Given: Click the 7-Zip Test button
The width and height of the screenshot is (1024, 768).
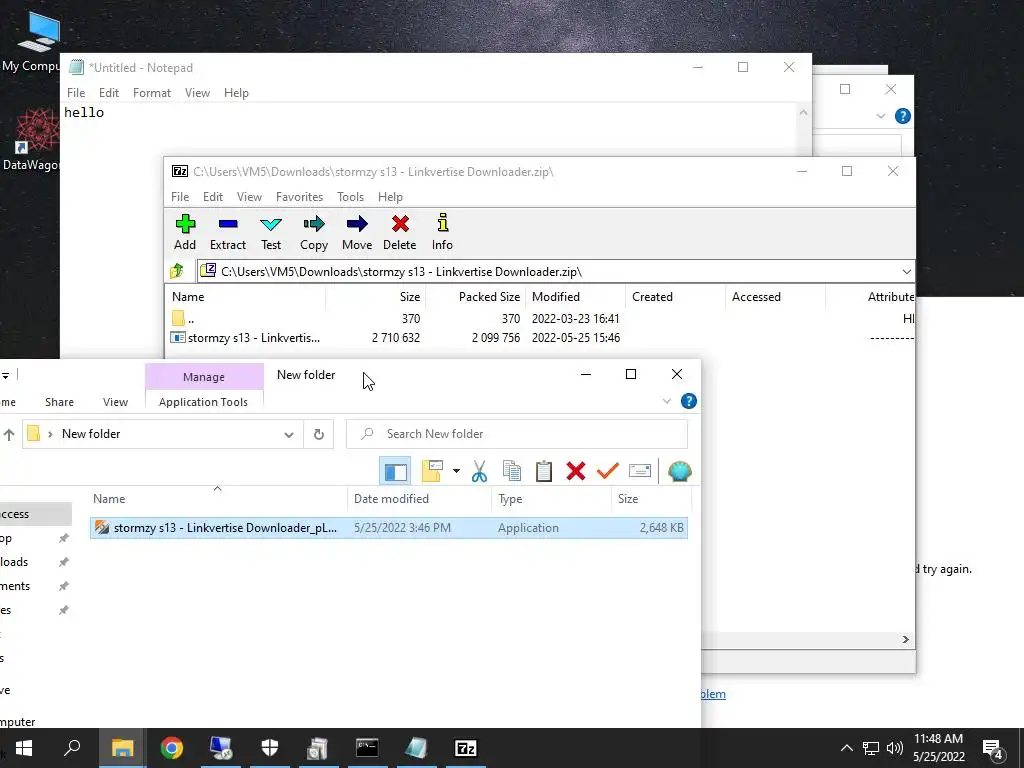Looking at the screenshot, I should pyautogui.click(x=271, y=232).
